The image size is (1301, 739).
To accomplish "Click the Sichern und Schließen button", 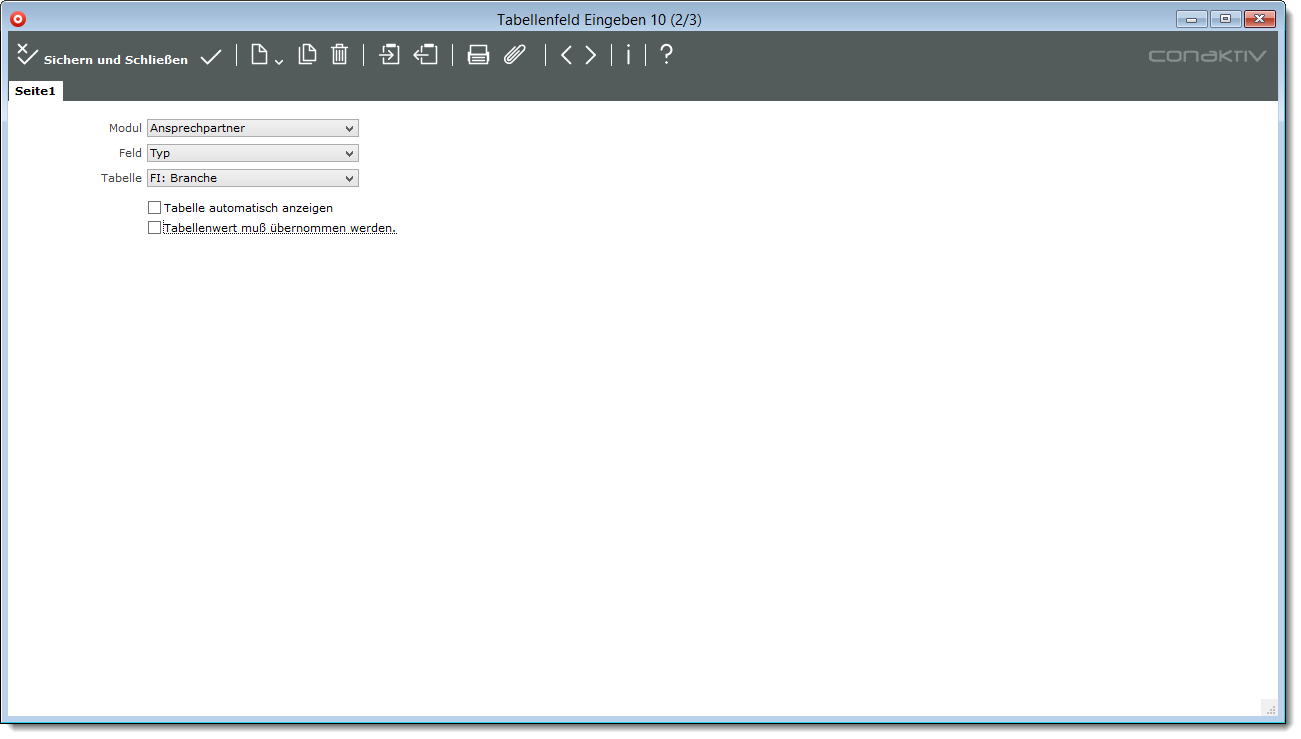I will tap(102, 58).
